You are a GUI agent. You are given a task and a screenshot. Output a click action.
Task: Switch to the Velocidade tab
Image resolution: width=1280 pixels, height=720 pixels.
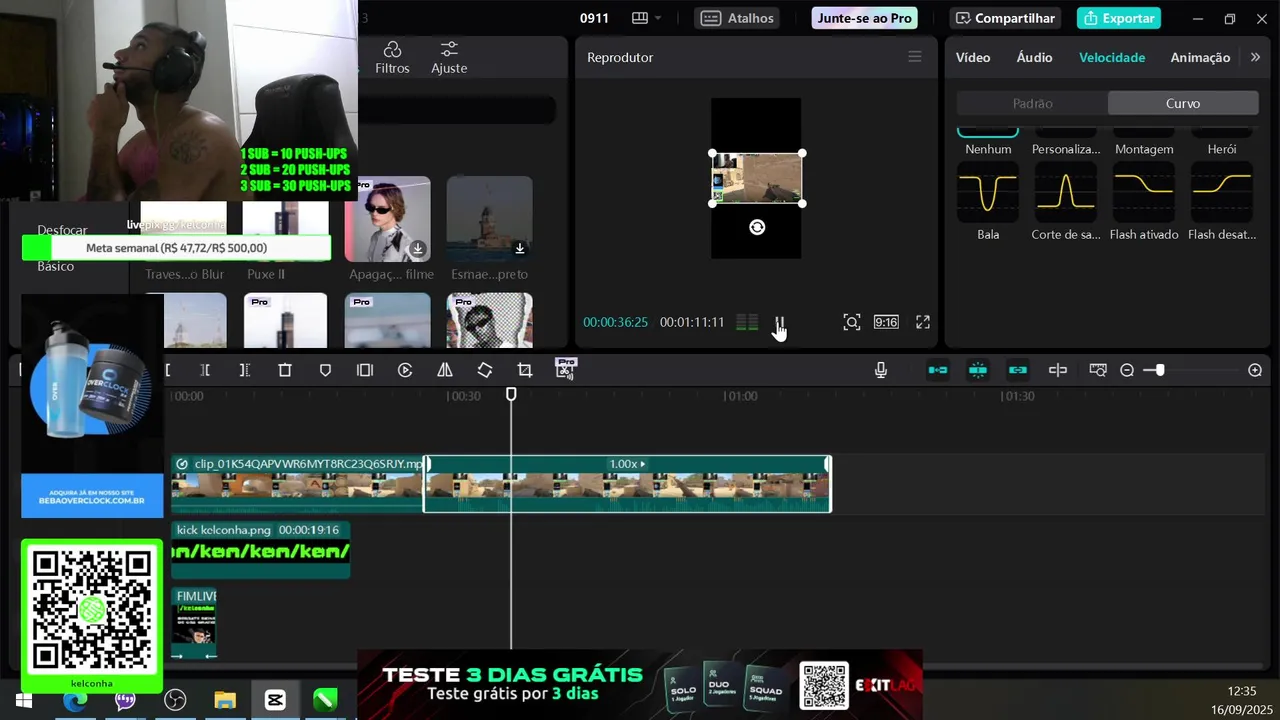(1112, 58)
